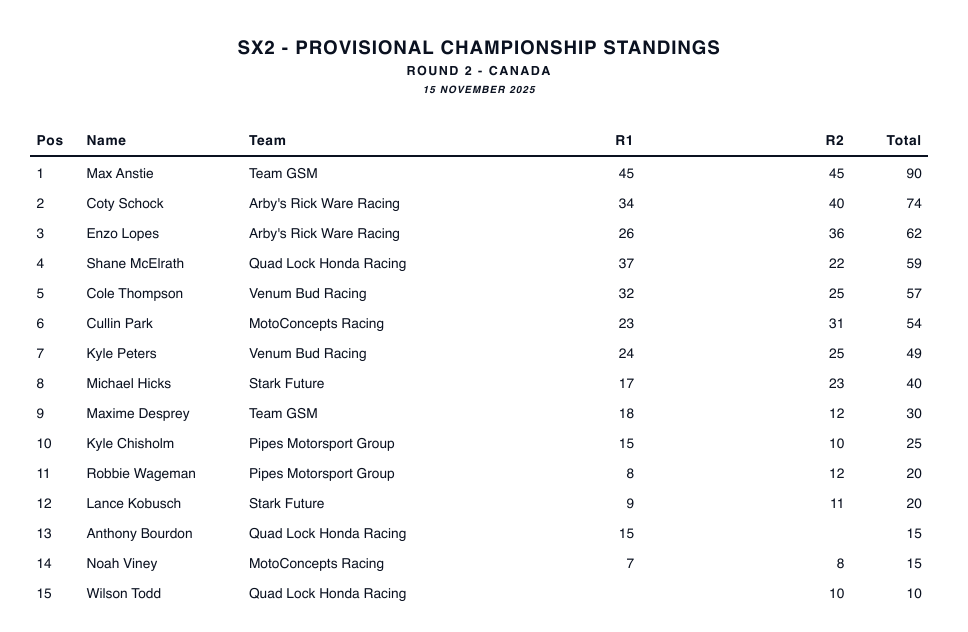Click the Team column header
The image size is (968, 632).
pyautogui.click(x=267, y=141)
